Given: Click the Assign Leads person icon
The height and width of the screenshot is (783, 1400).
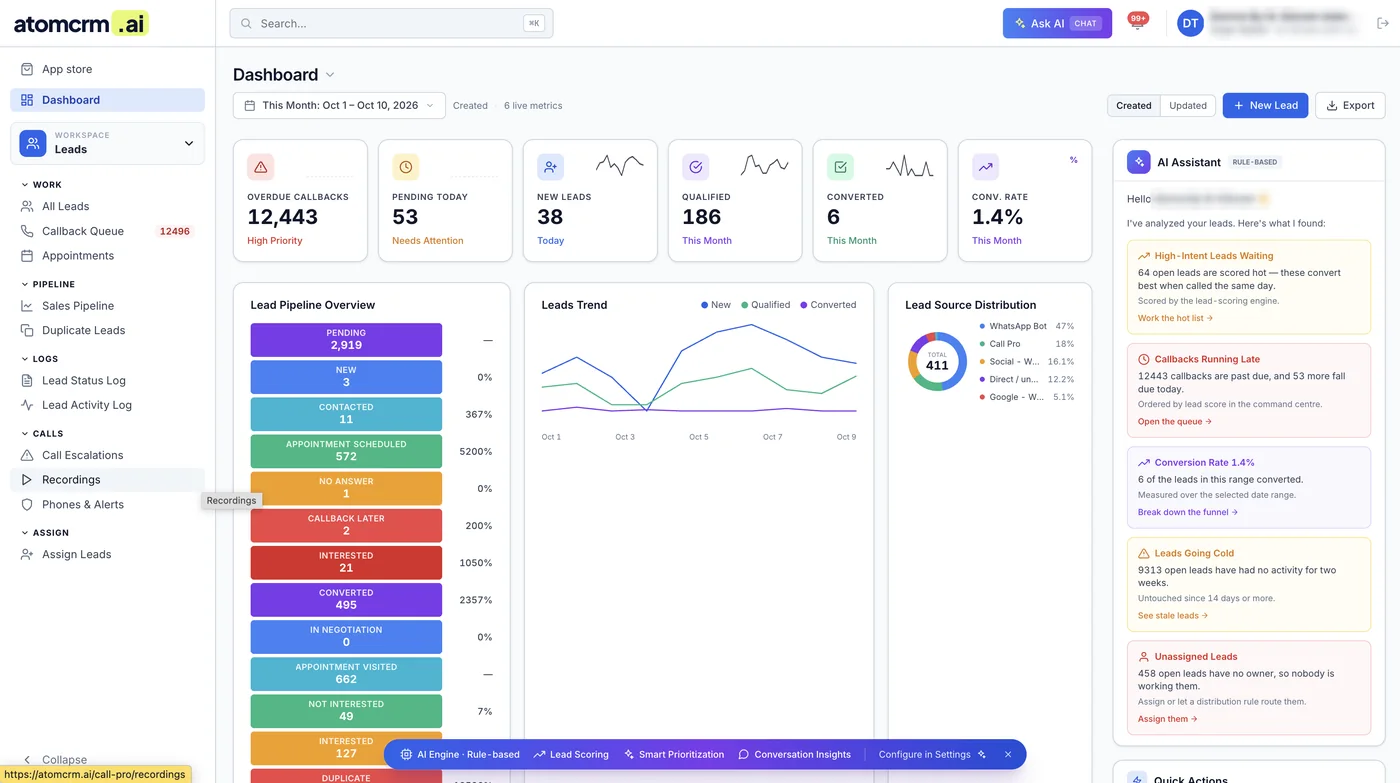Looking at the screenshot, I should pos(27,554).
